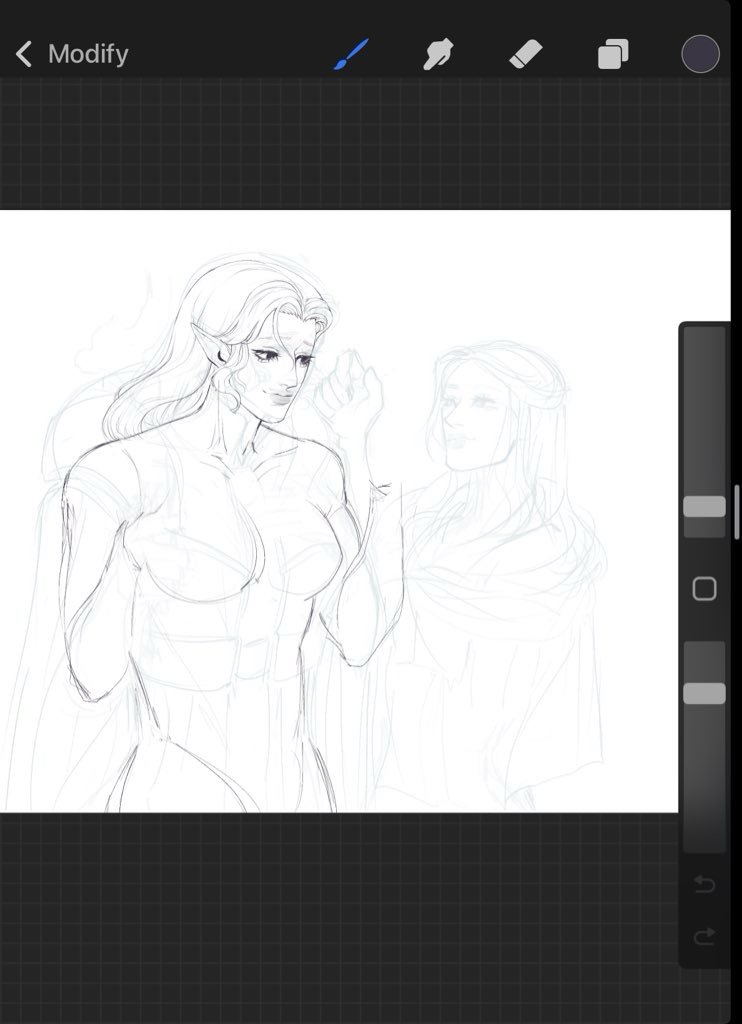Open the Modify menu label
The width and height of the screenshot is (742, 1024).
(88, 54)
